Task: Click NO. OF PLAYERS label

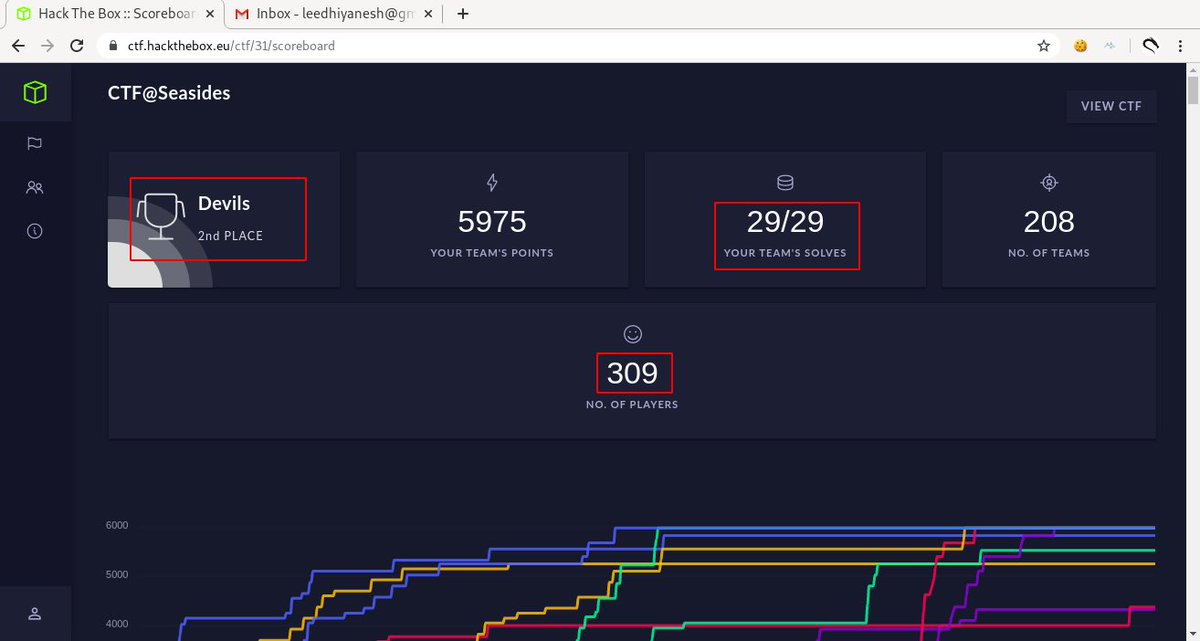Action: (632, 405)
